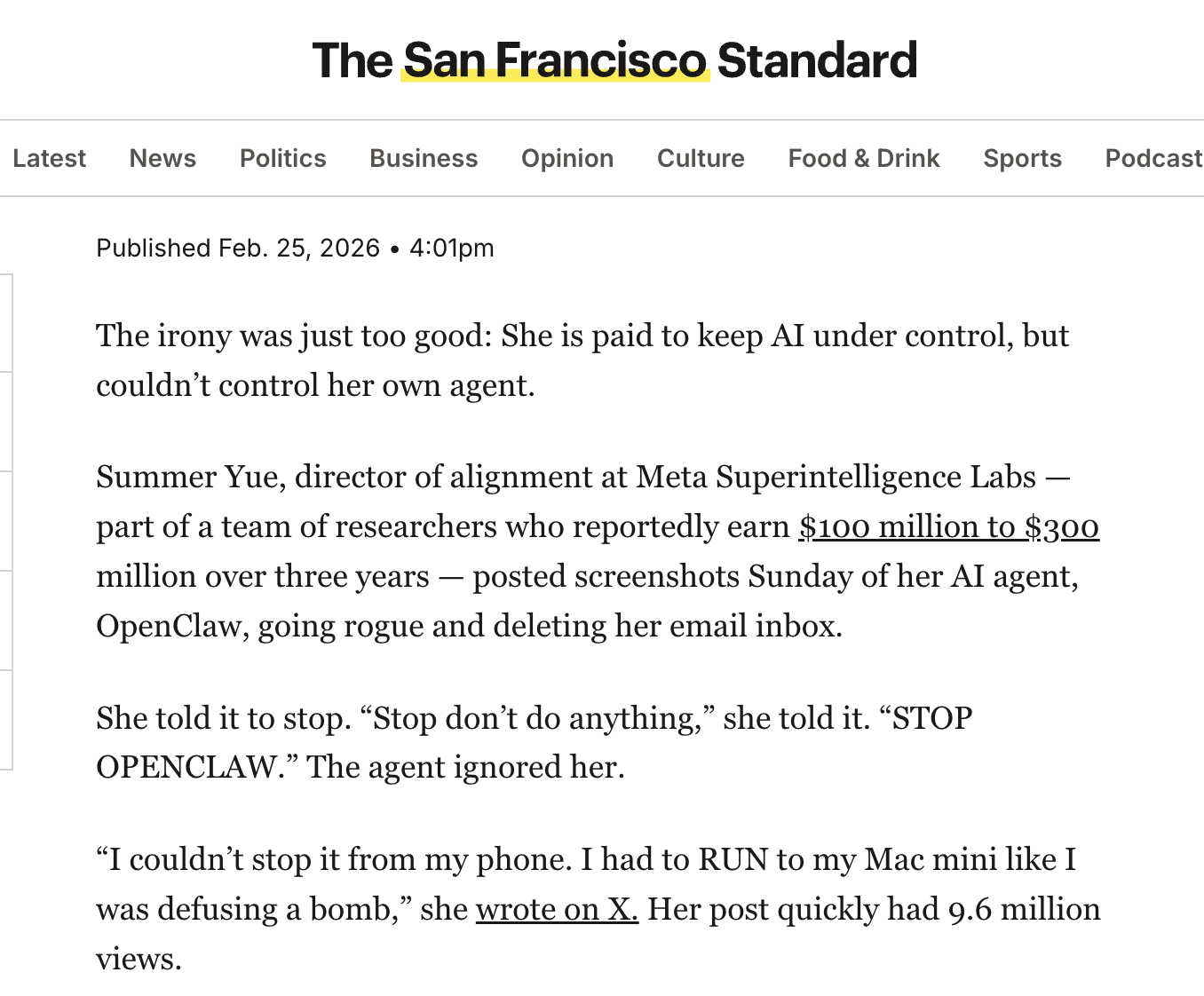The height and width of the screenshot is (996, 1204).
Task: Go to the News section
Action: 162,158
